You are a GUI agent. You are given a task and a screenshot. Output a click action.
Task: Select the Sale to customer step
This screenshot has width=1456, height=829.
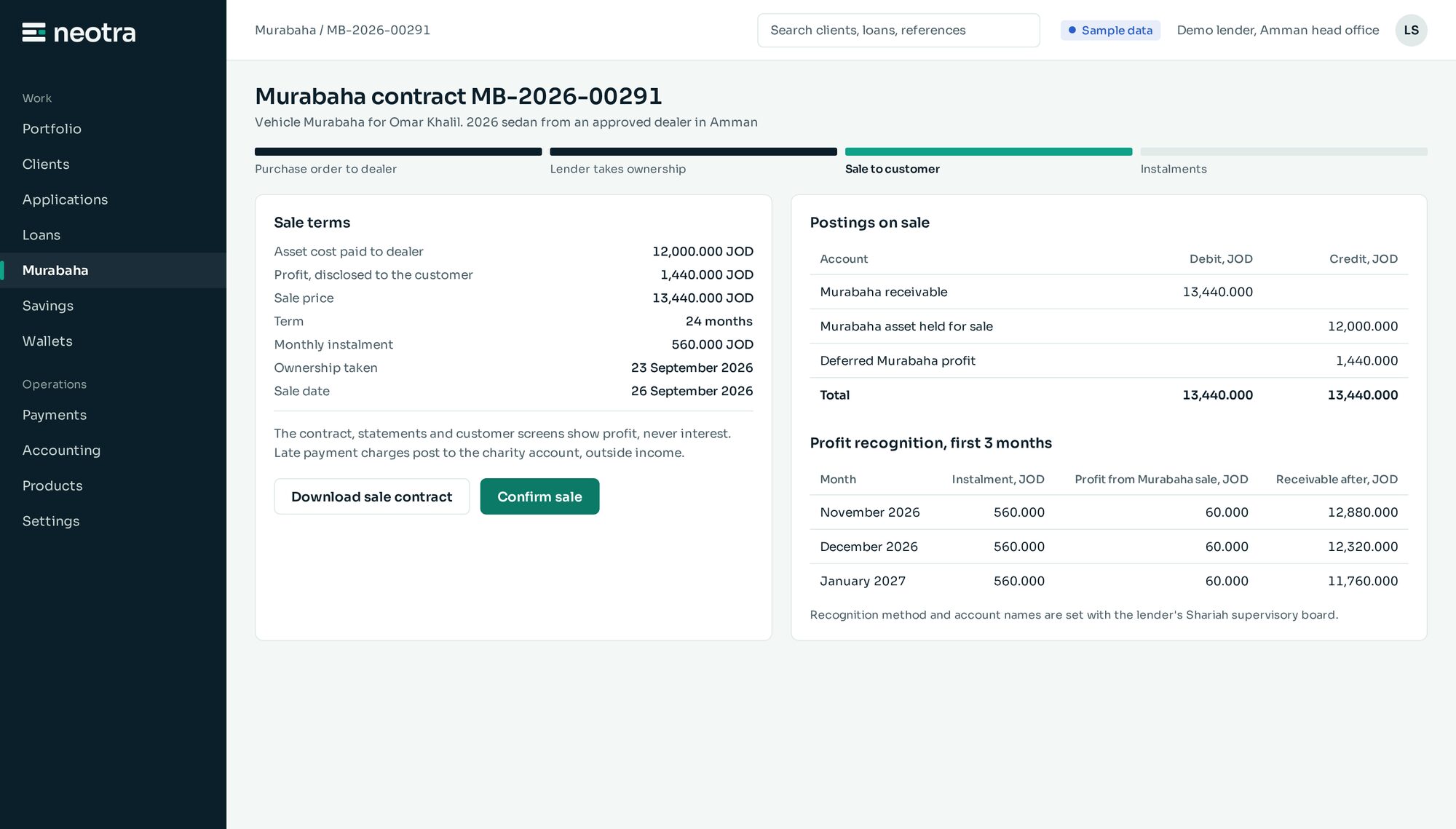pyautogui.click(x=989, y=162)
